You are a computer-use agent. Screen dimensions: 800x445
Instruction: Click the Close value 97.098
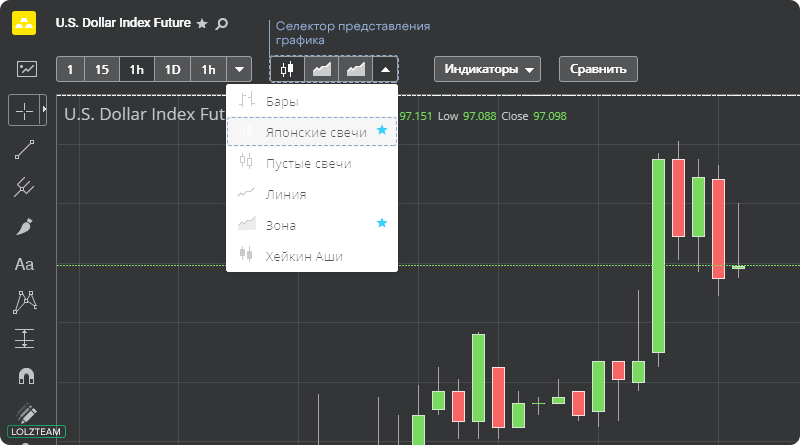(549, 116)
